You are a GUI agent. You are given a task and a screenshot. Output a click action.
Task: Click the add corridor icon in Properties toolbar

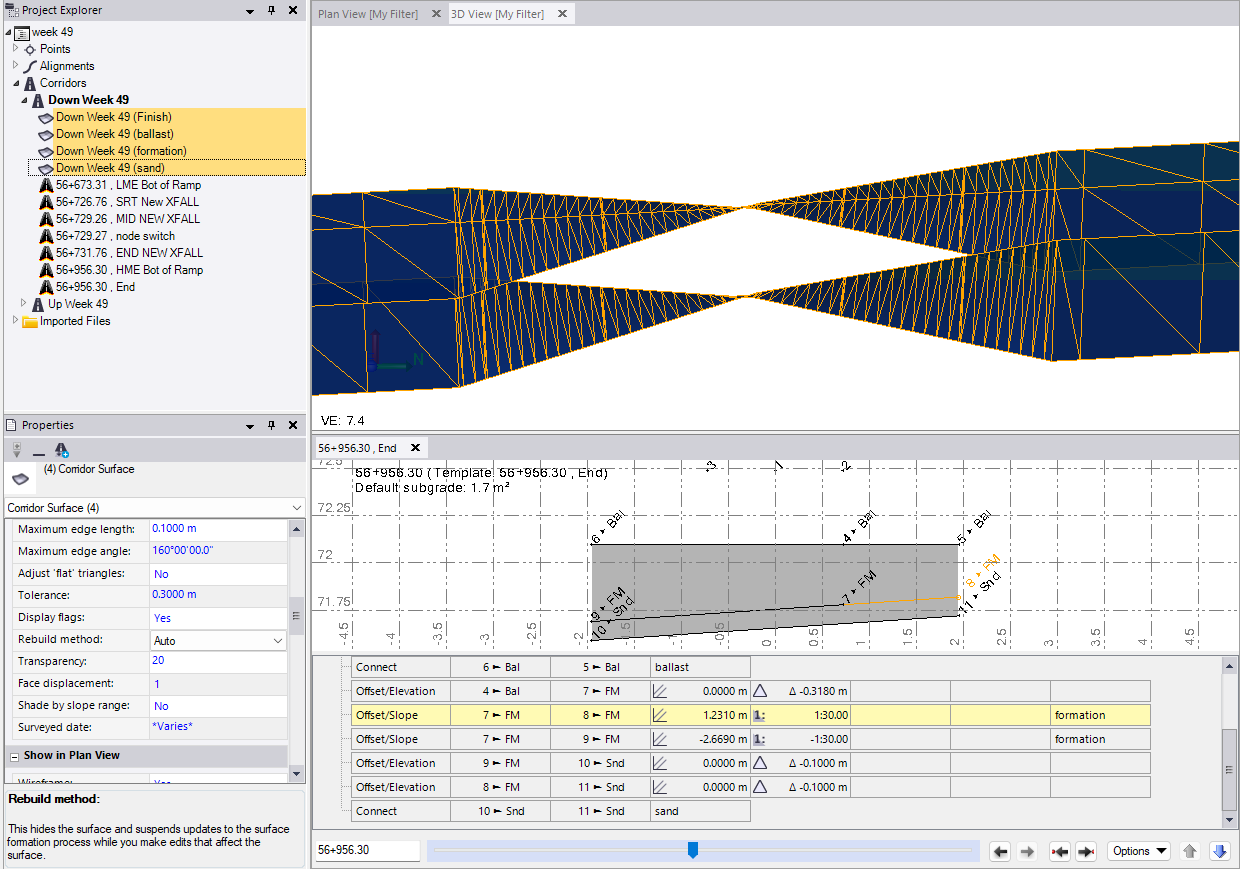tap(62, 450)
